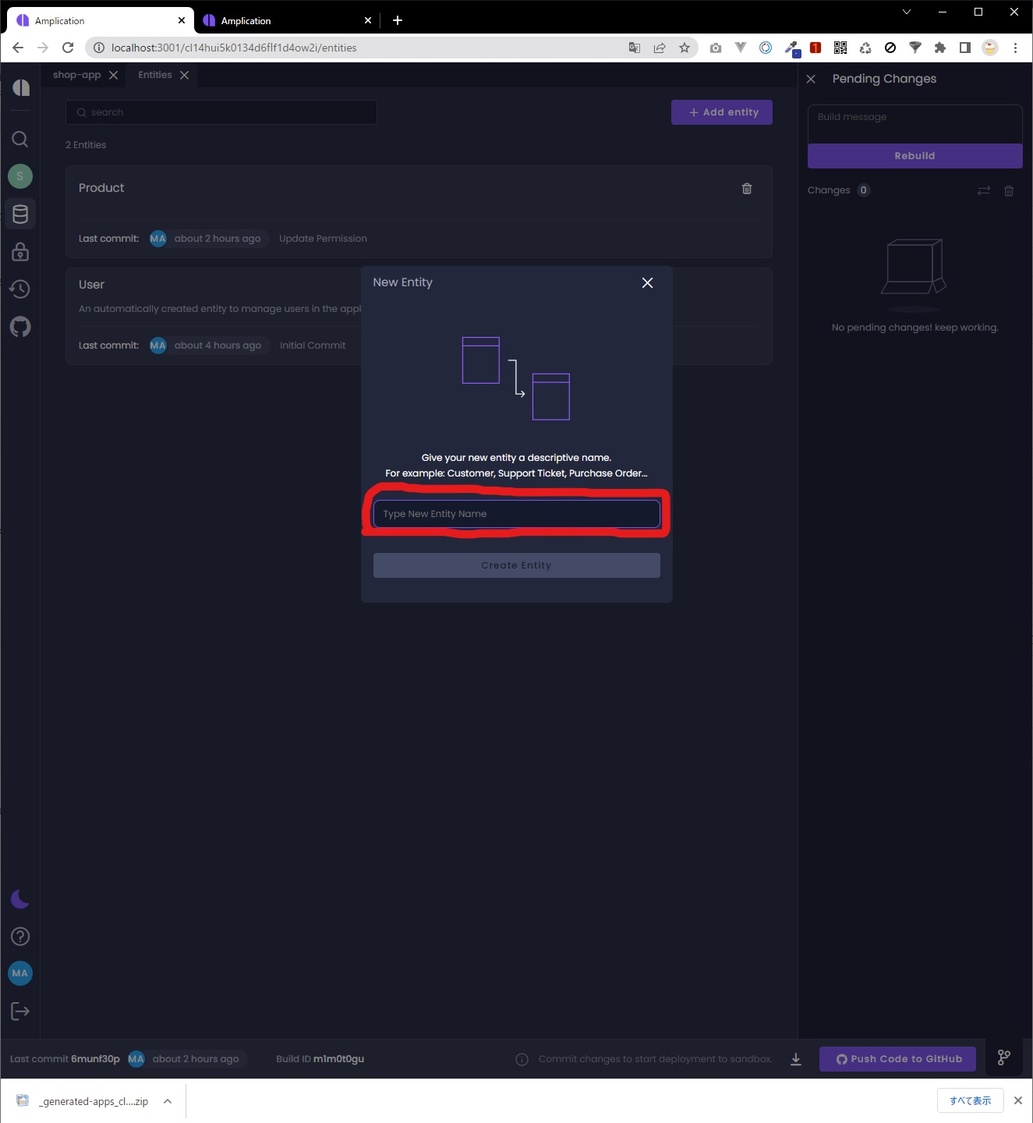Click the download generated code icon
Image resolution: width=1033 pixels, height=1123 pixels.
796,1059
